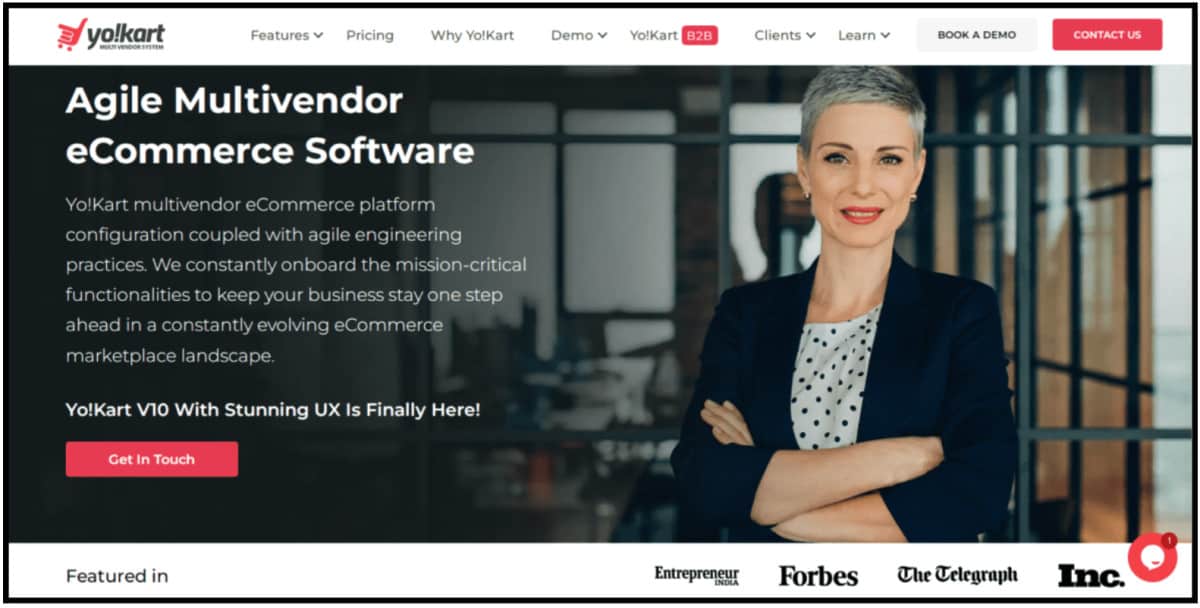The image size is (1200, 608).
Task: Open The Telegraph logo
Action: click(957, 575)
